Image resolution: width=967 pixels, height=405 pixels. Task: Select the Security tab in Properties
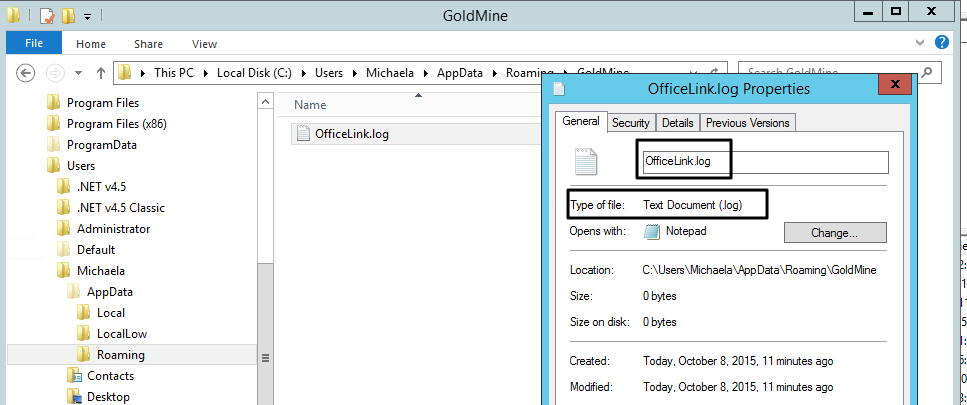pos(630,123)
